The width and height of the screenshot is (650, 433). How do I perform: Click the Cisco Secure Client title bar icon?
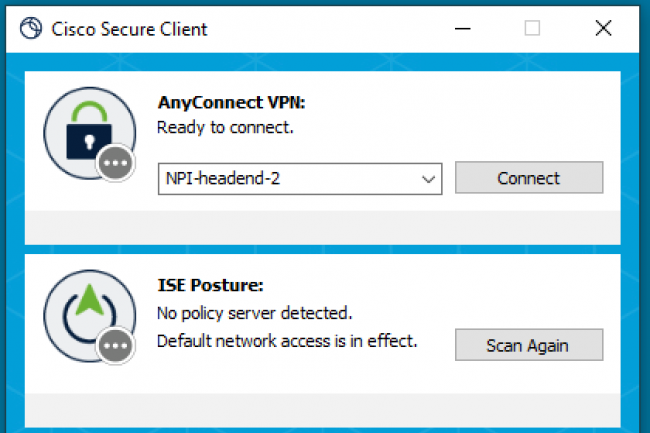[x=31, y=28]
